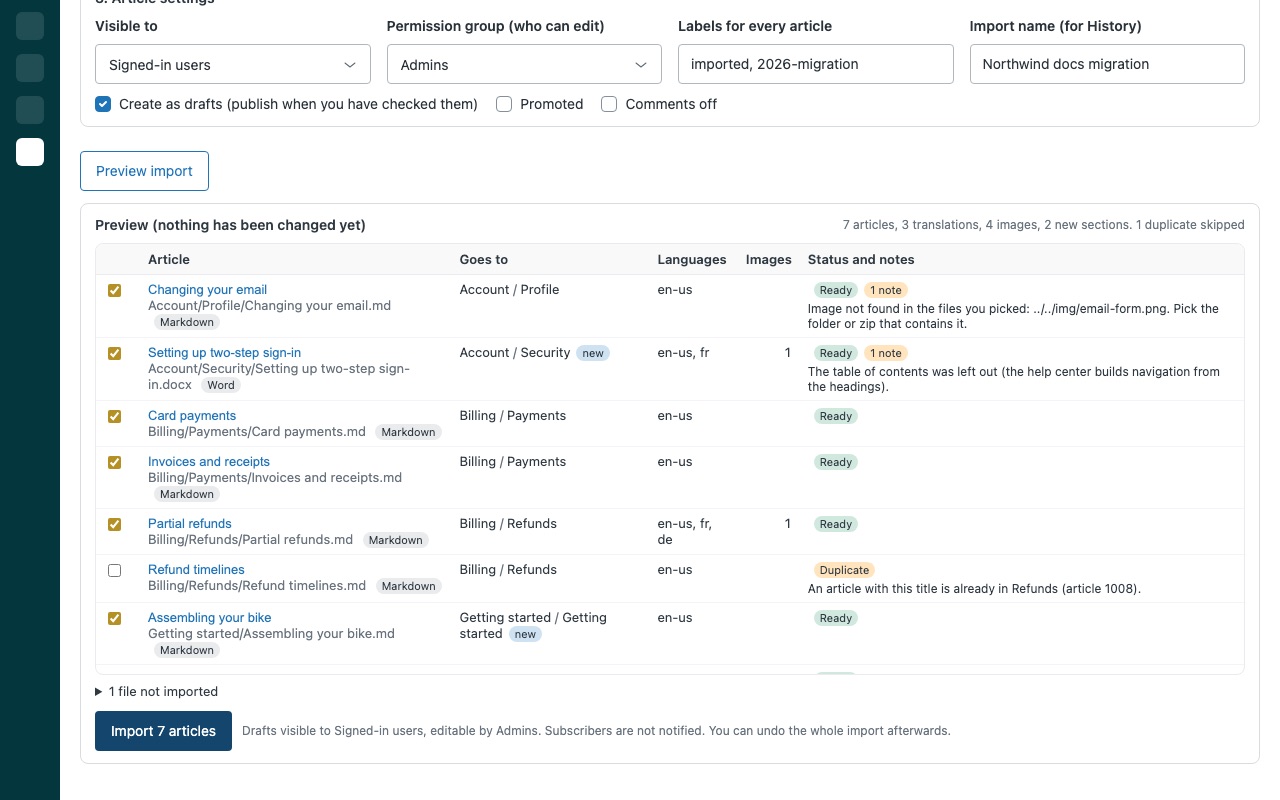Click the Ready badge in Card payments row
The image size is (1280, 800).
point(836,416)
